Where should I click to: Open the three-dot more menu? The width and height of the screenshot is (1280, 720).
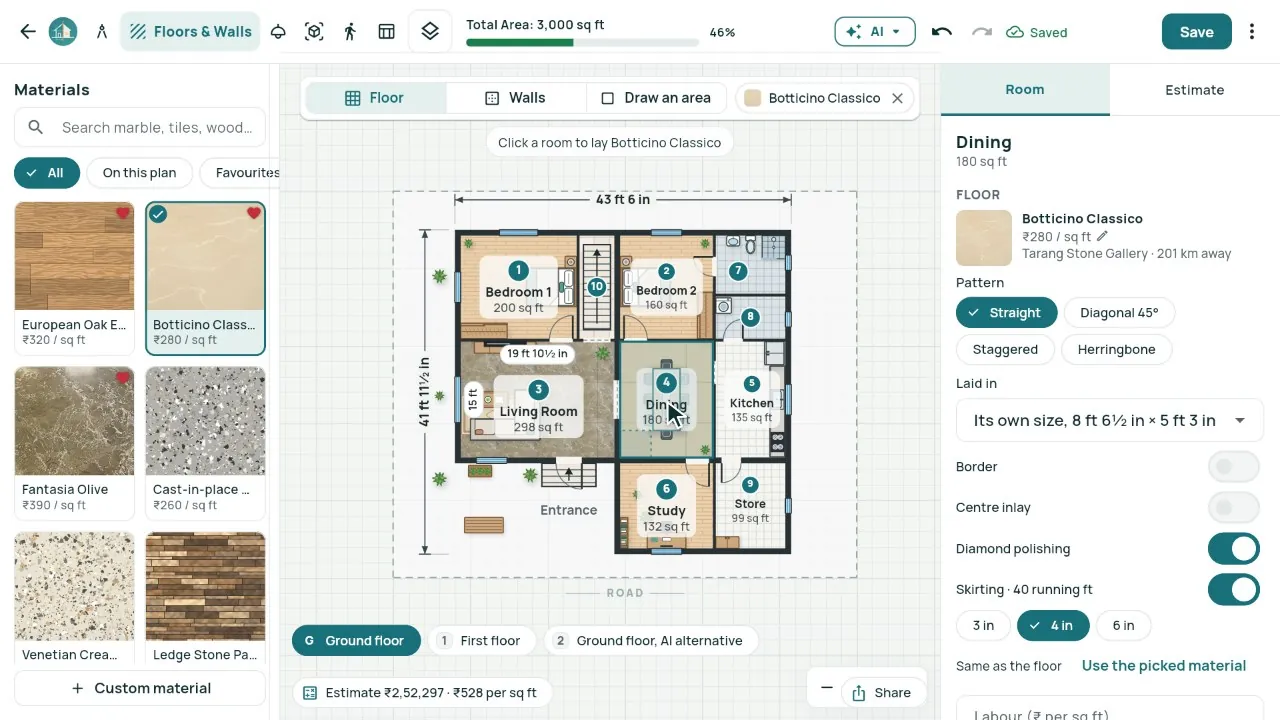(x=1252, y=32)
